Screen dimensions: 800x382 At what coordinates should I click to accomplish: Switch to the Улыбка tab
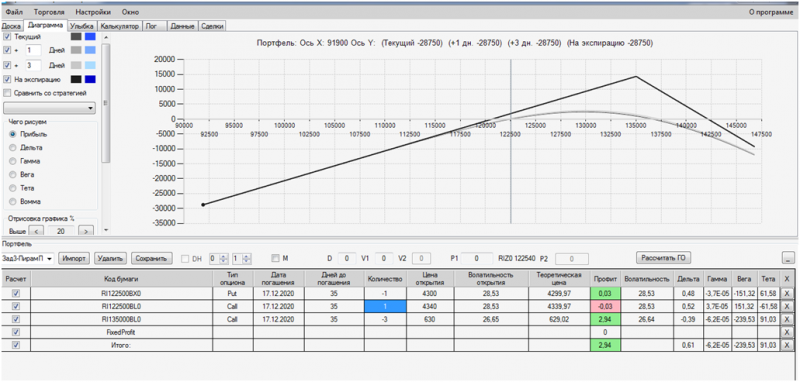point(82,26)
